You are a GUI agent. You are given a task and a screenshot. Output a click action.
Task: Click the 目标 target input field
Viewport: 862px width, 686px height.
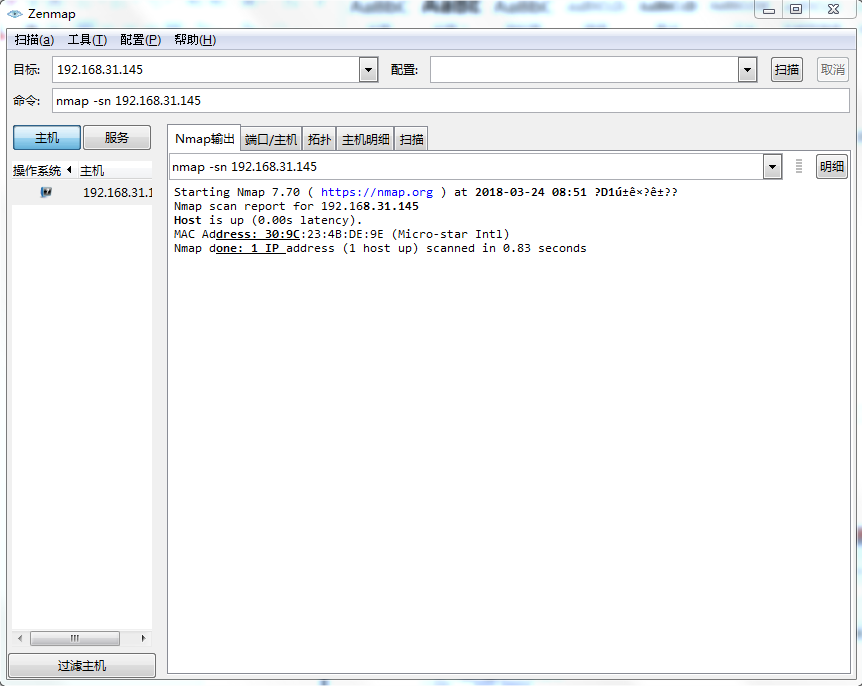[206, 70]
